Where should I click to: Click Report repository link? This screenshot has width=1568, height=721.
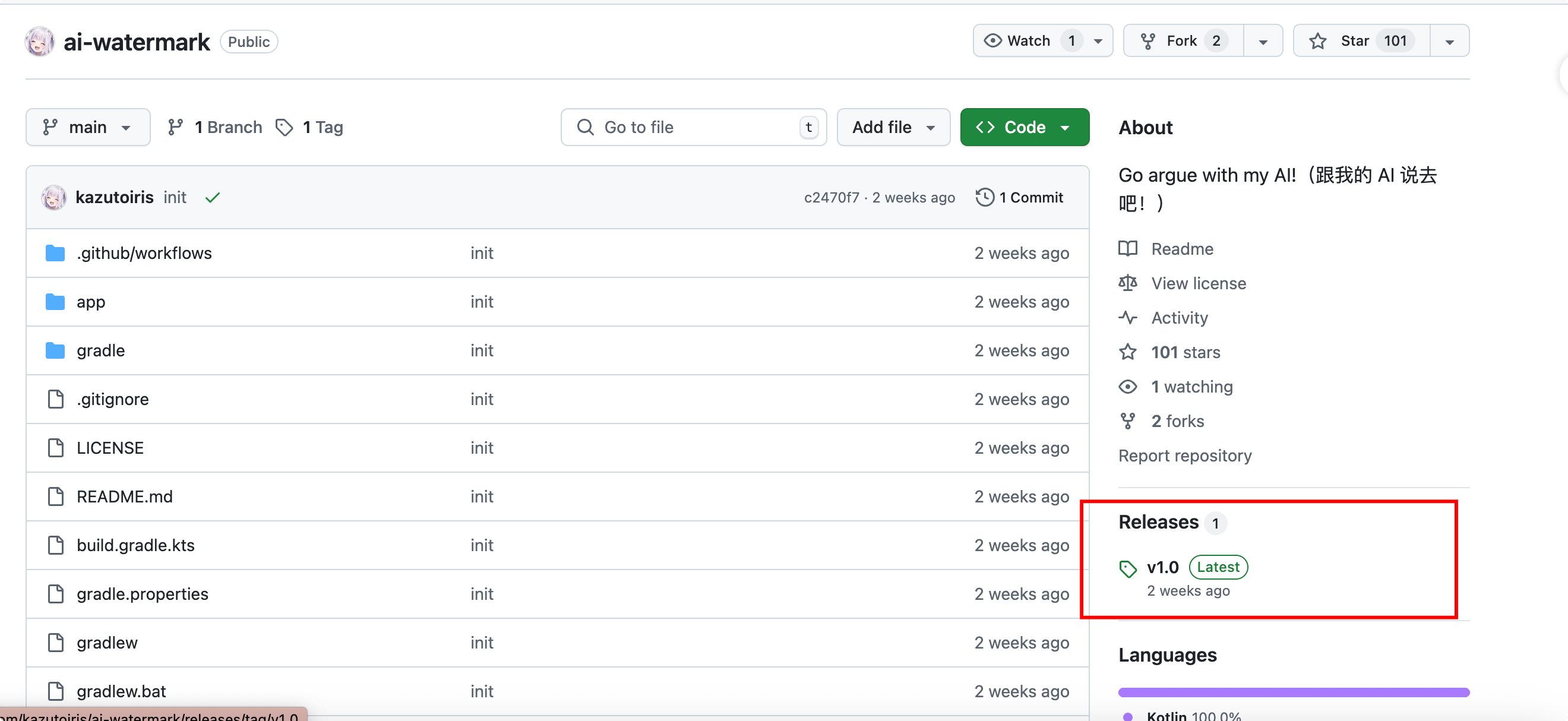(x=1184, y=456)
